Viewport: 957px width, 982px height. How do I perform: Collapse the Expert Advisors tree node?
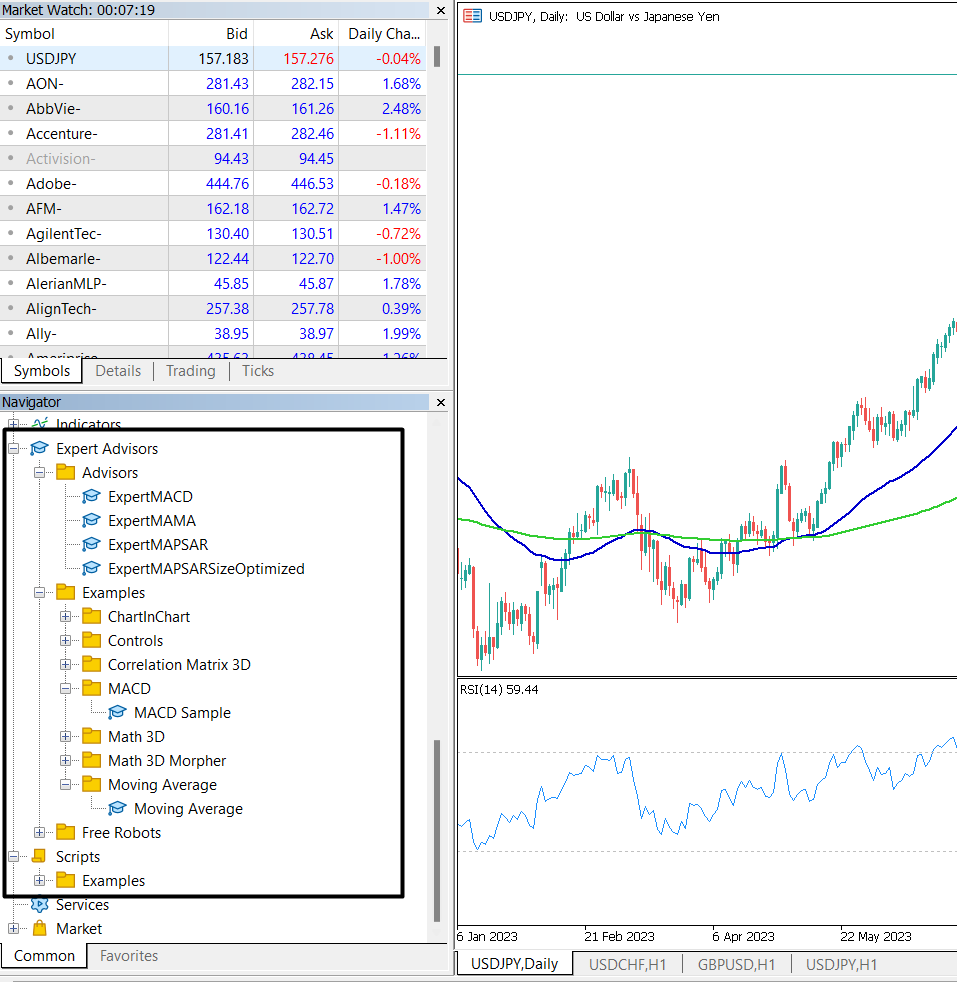14,449
